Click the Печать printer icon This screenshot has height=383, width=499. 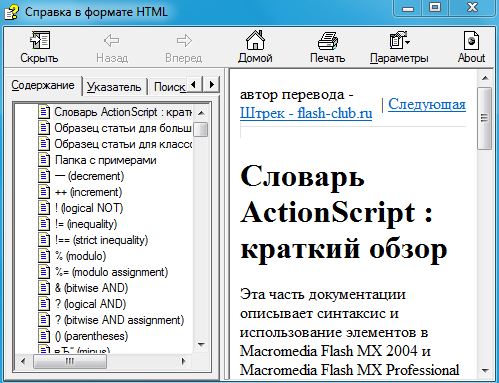(328, 41)
